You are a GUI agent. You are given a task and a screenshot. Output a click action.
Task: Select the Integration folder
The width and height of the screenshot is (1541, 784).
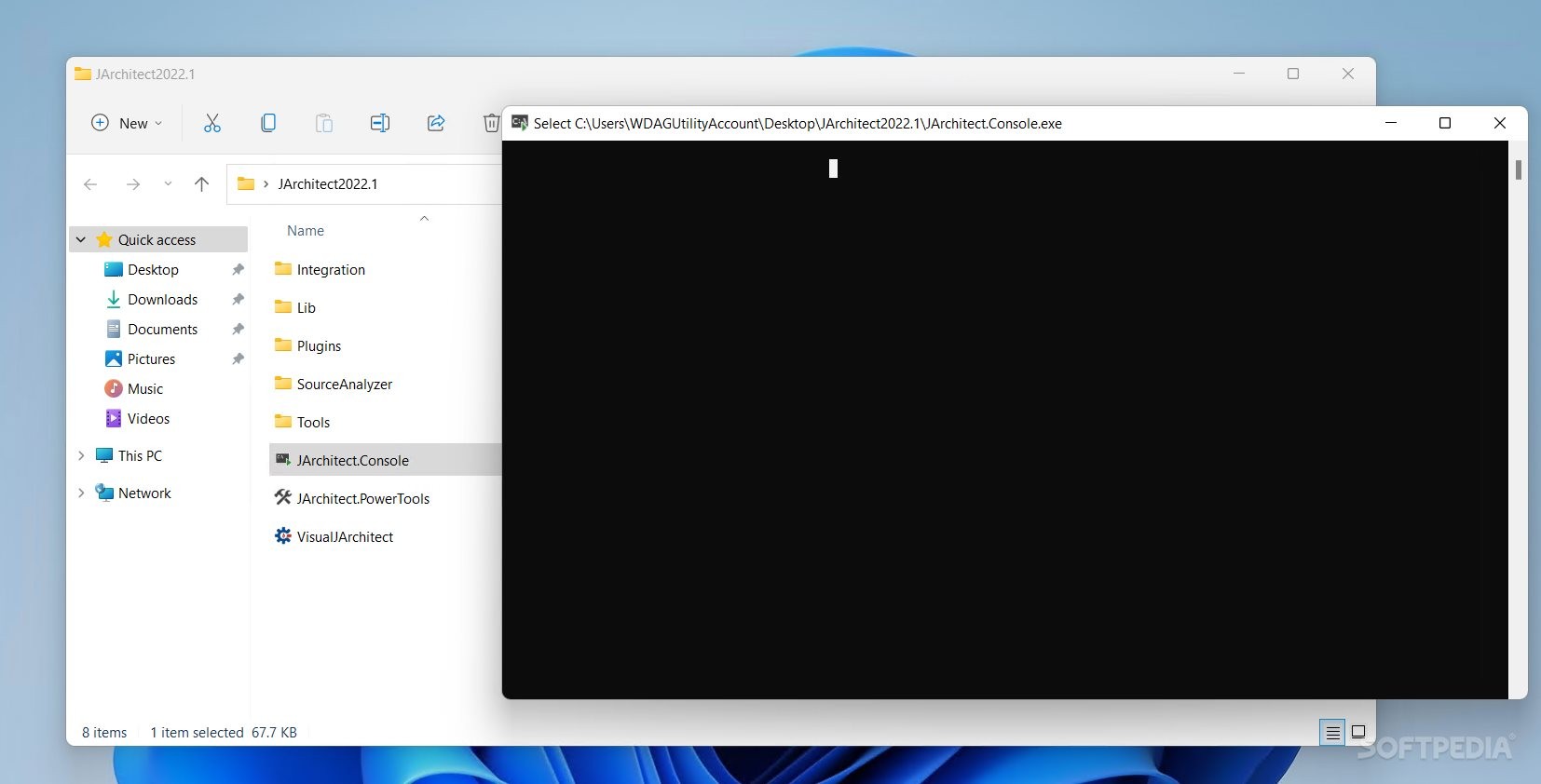point(331,269)
